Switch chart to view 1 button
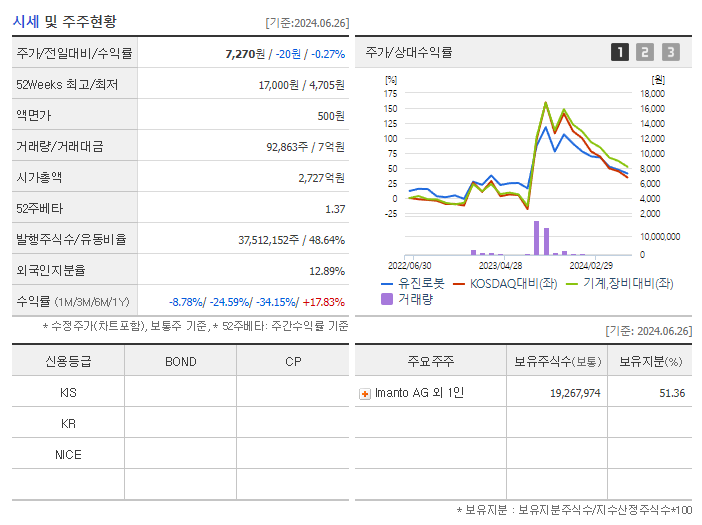The height and width of the screenshot is (525, 702). point(620,52)
